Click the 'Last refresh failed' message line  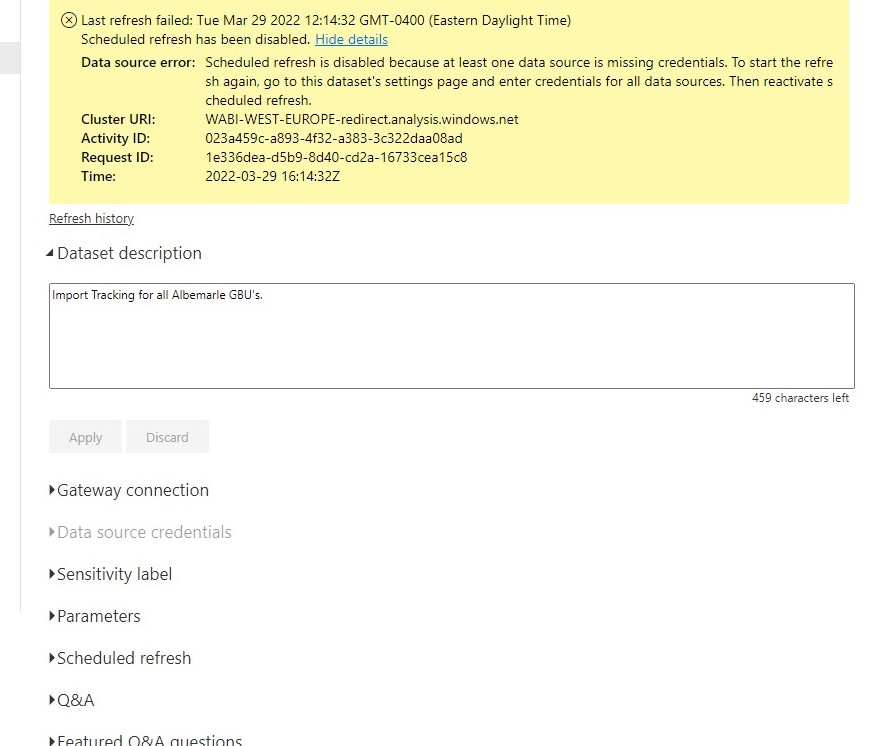[326, 21]
